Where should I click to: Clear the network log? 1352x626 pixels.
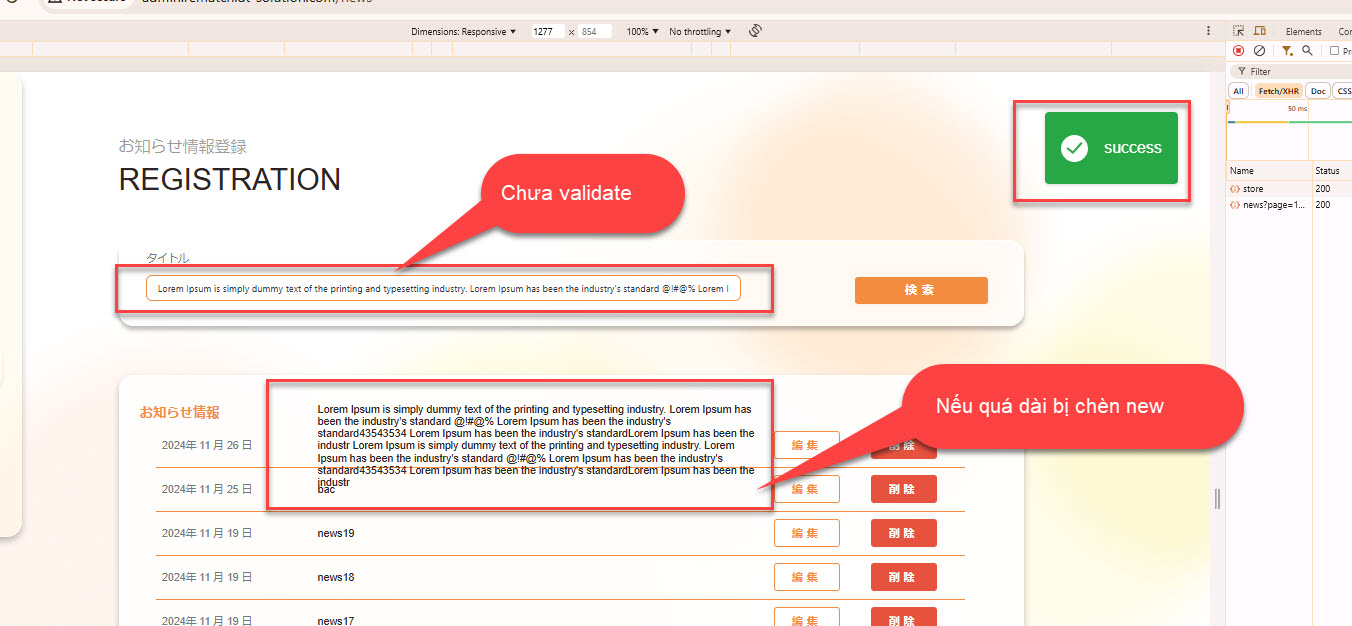pyautogui.click(x=1259, y=51)
